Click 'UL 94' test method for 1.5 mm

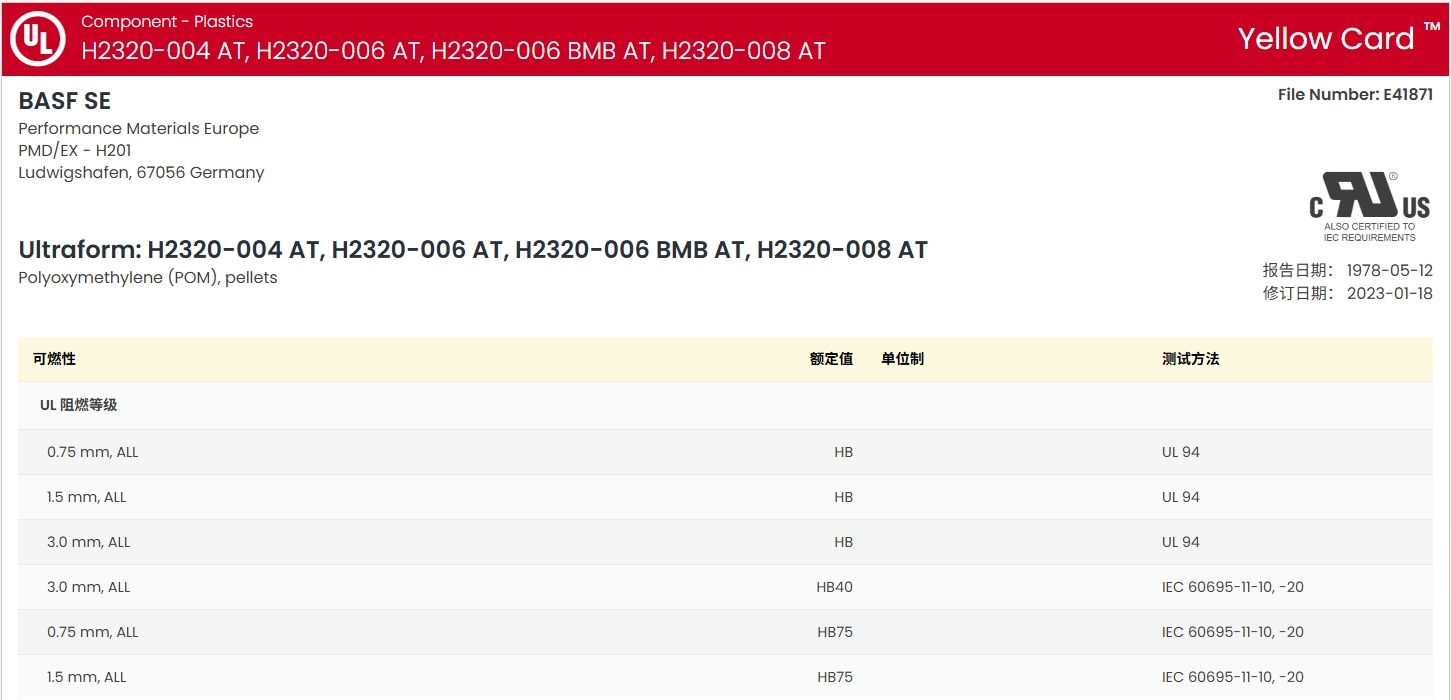click(1181, 497)
